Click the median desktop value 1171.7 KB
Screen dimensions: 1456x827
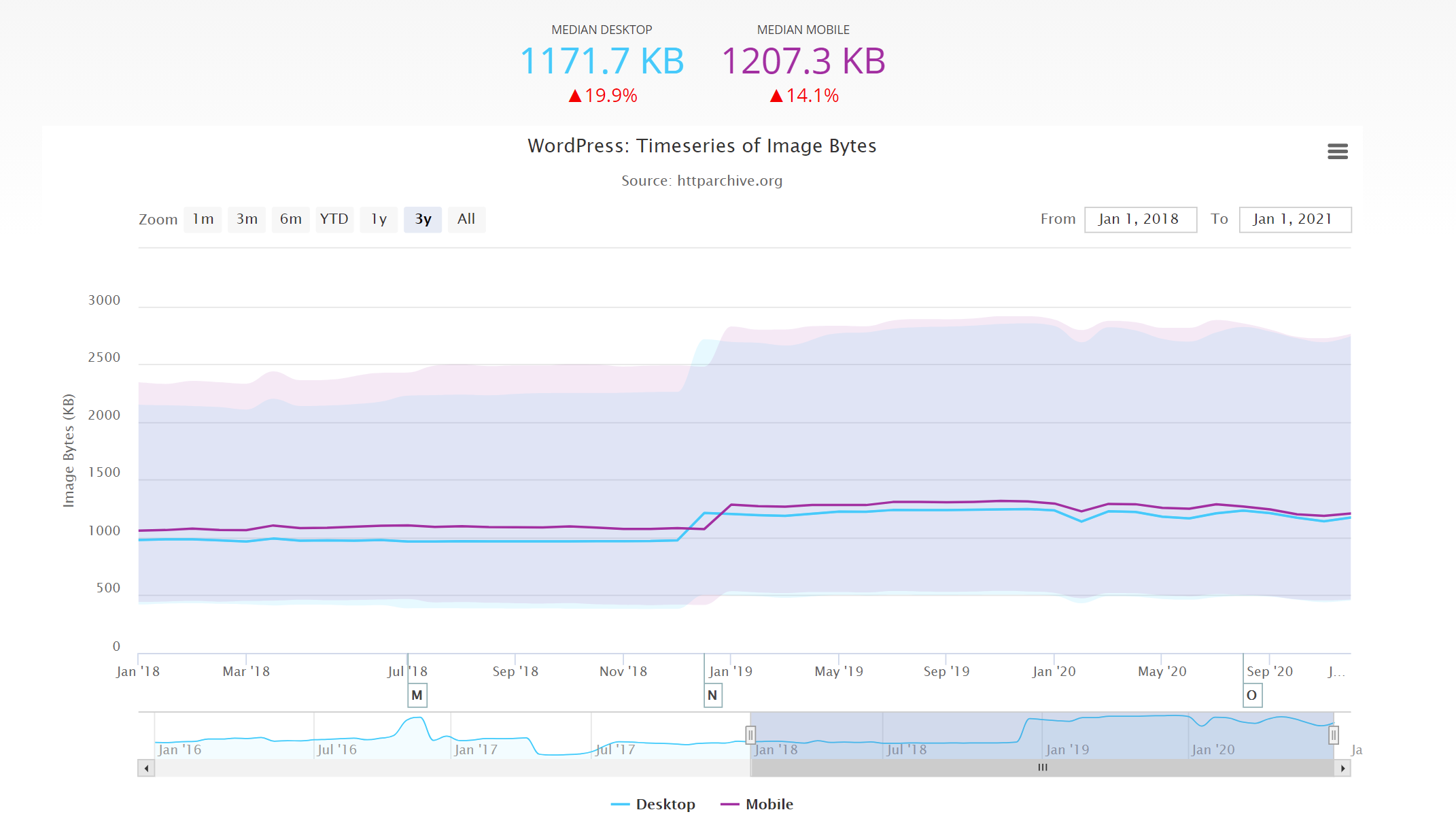602,61
